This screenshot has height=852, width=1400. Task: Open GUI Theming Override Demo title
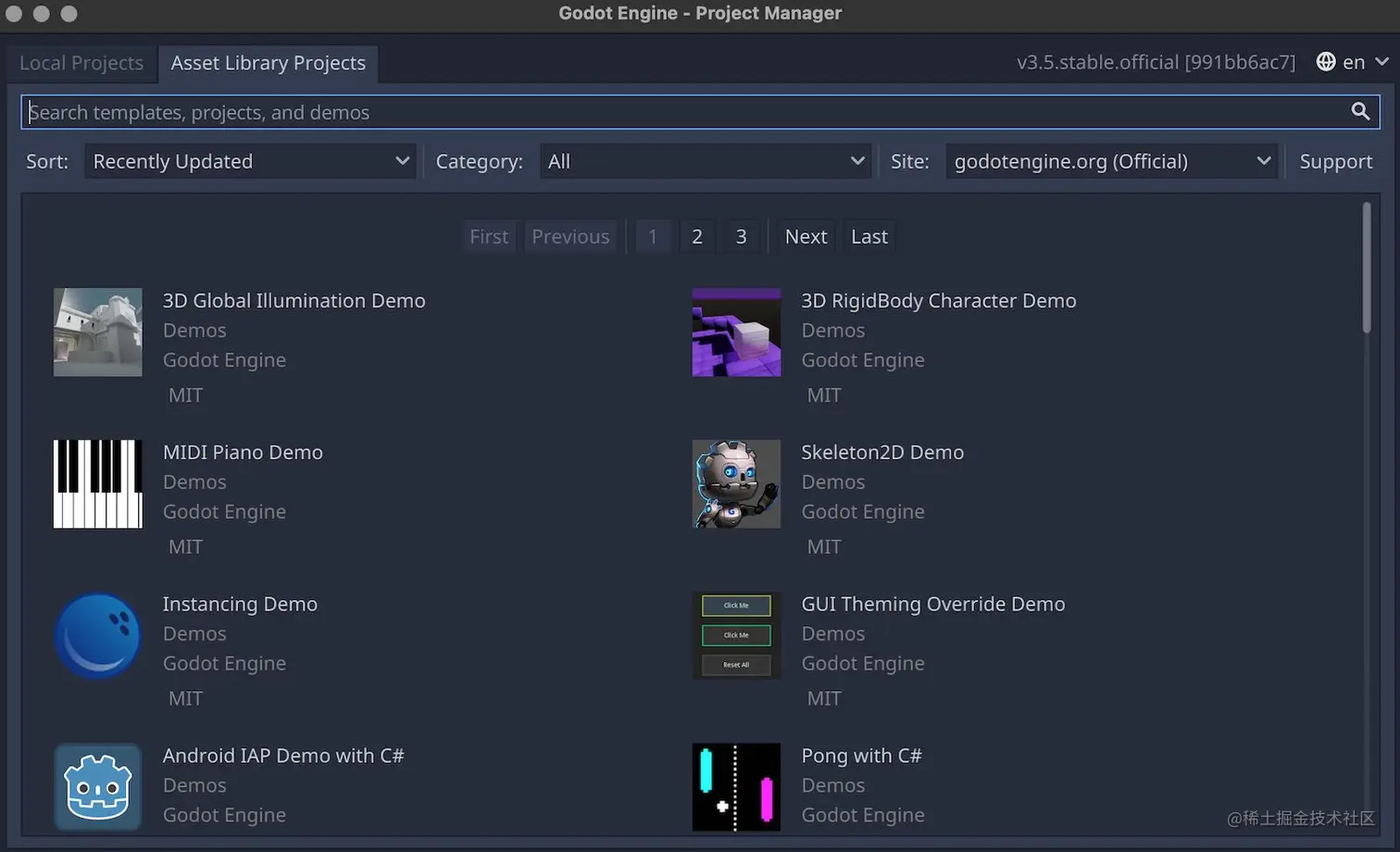coord(933,605)
